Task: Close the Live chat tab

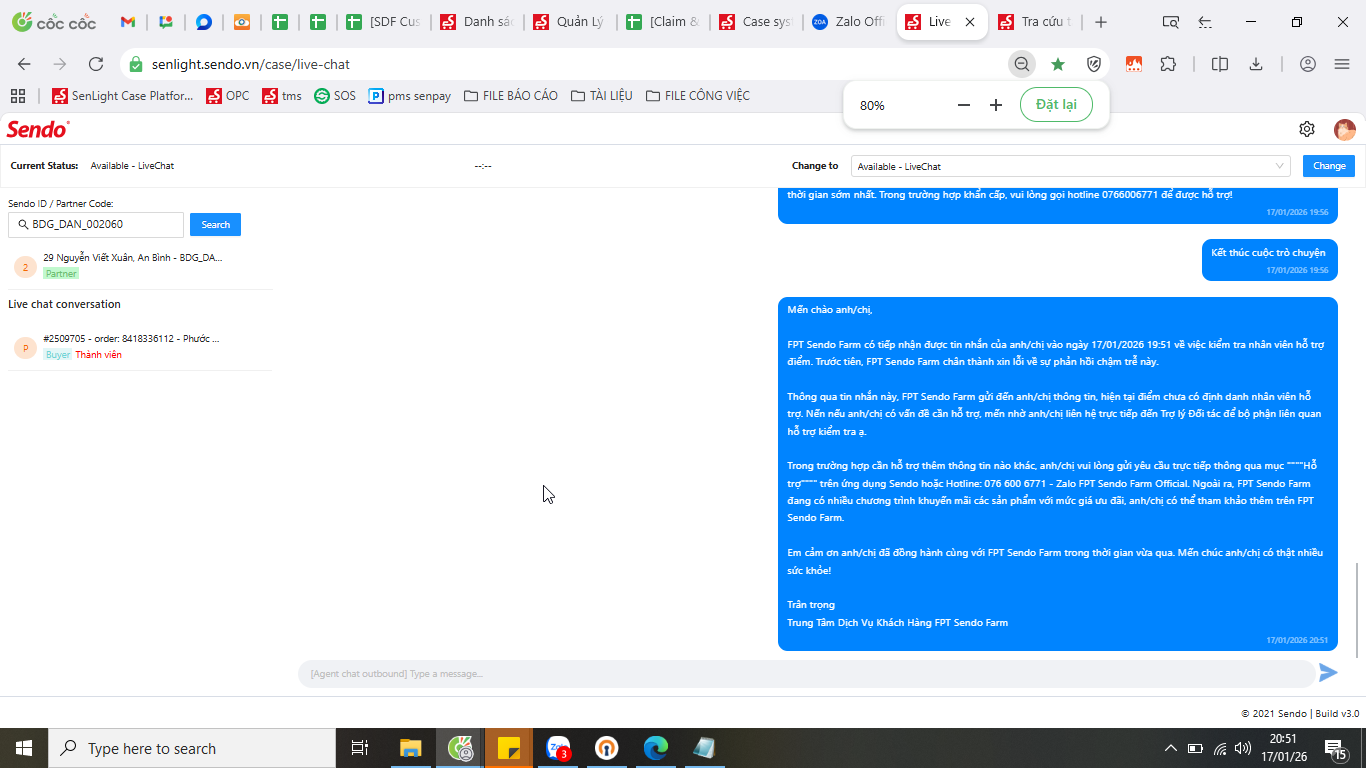Action: click(969, 22)
